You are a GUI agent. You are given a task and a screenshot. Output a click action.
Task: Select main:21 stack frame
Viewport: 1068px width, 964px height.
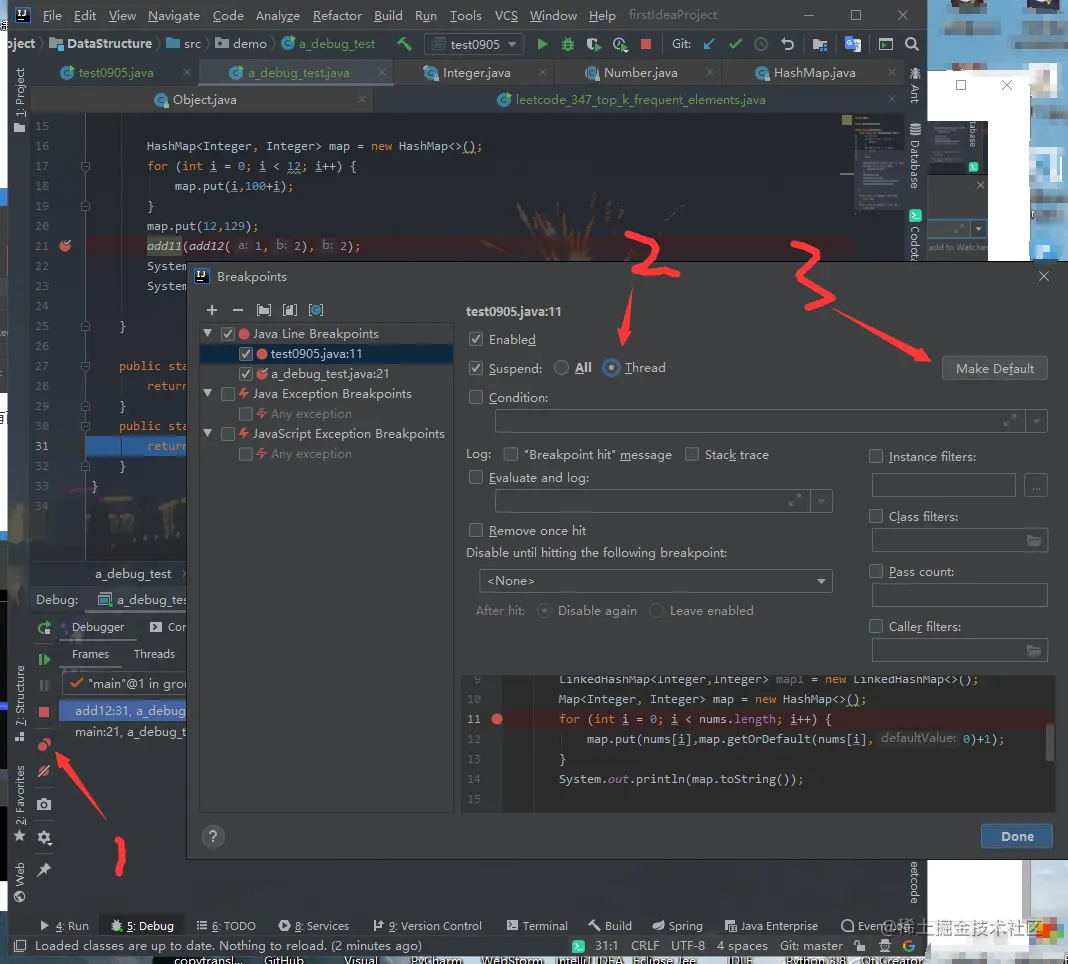pyautogui.click(x=123, y=732)
